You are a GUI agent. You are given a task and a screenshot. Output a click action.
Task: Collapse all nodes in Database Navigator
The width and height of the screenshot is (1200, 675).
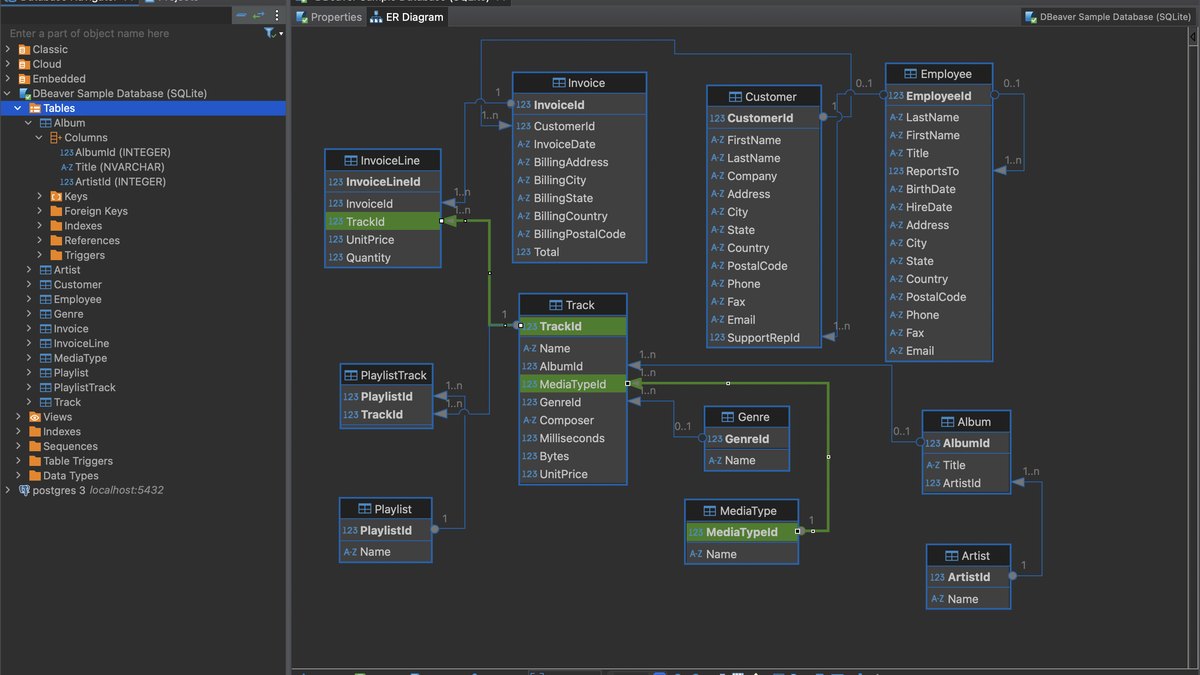pos(241,15)
